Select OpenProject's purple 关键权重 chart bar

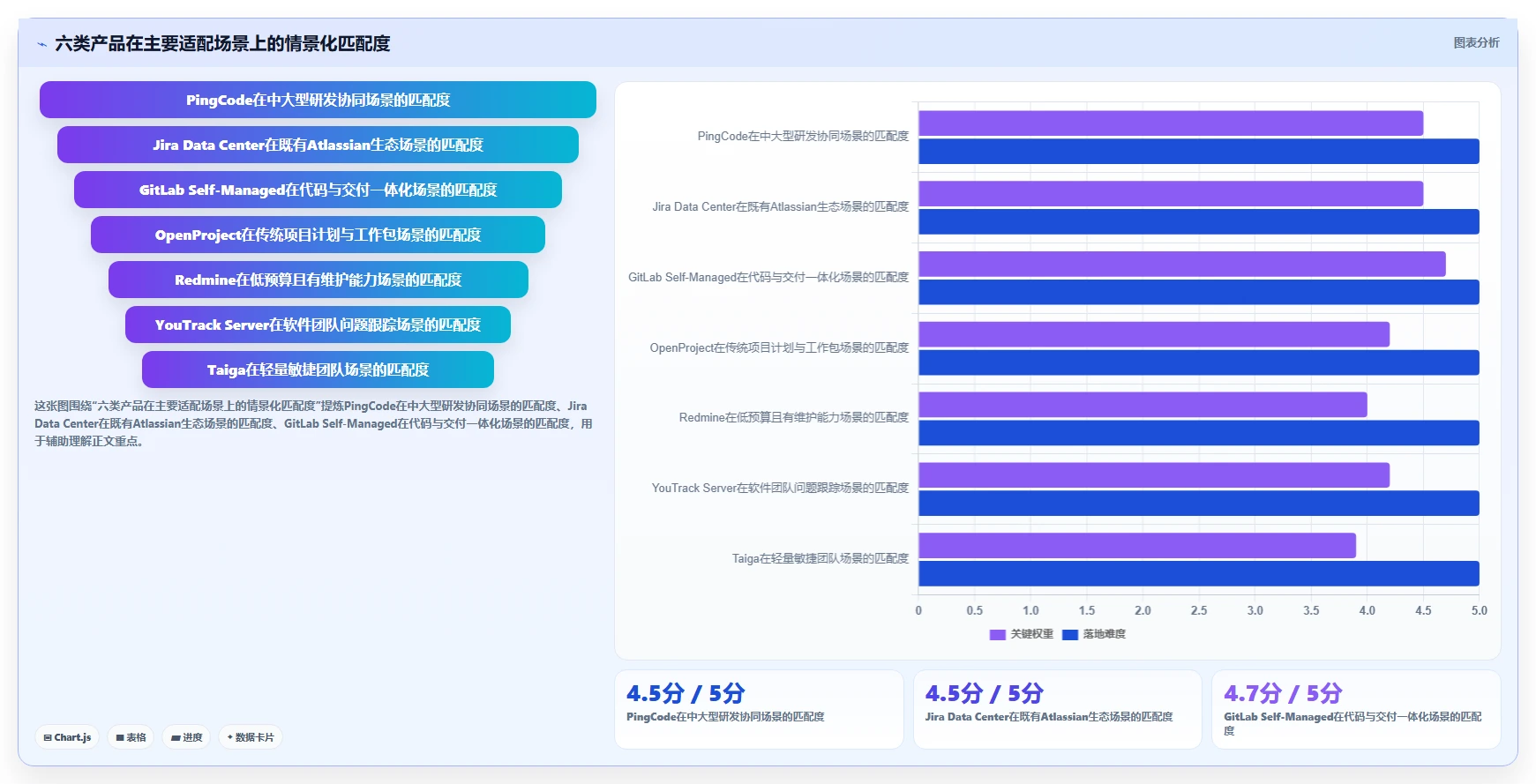point(1154,335)
